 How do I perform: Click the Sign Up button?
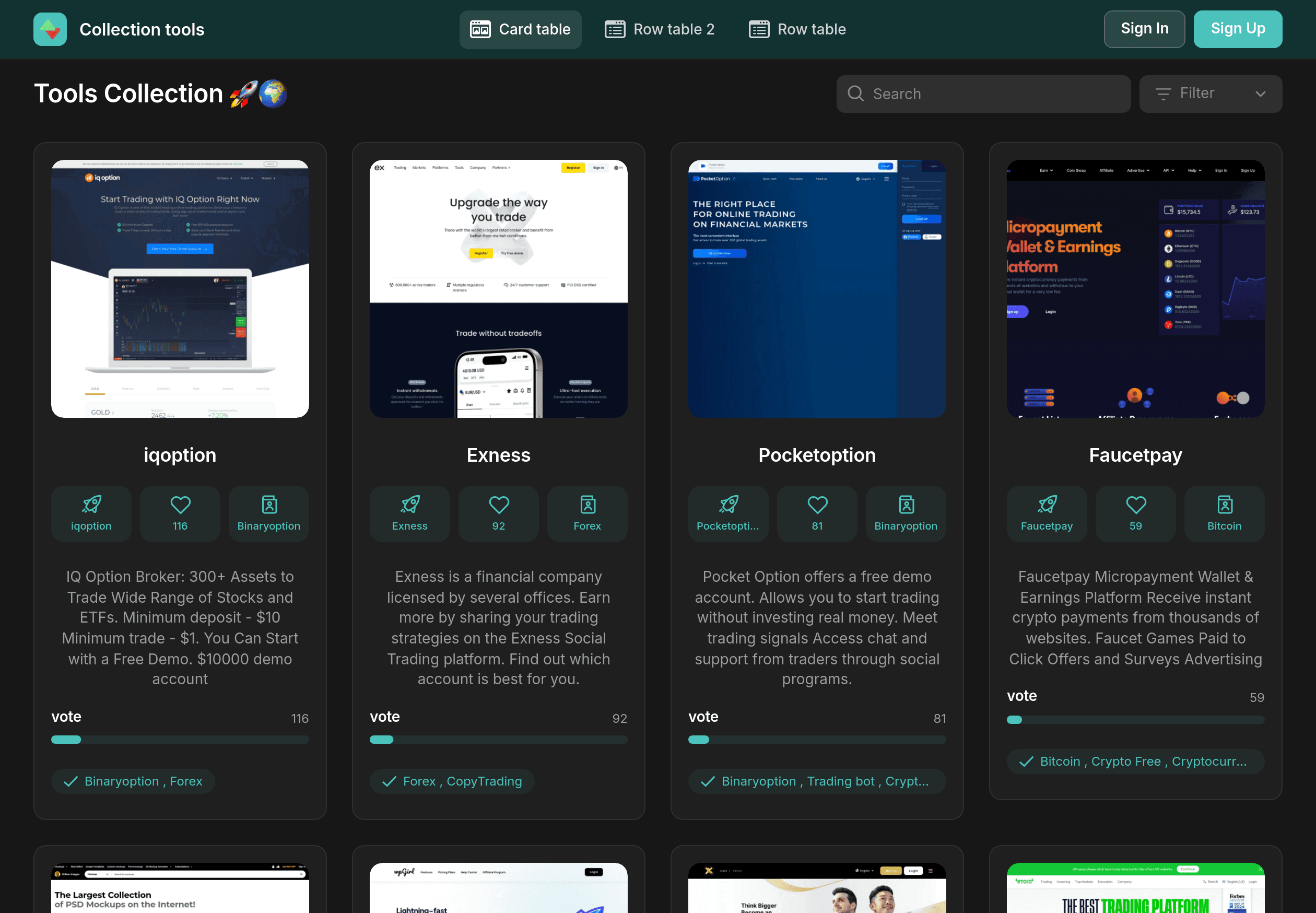1238,29
